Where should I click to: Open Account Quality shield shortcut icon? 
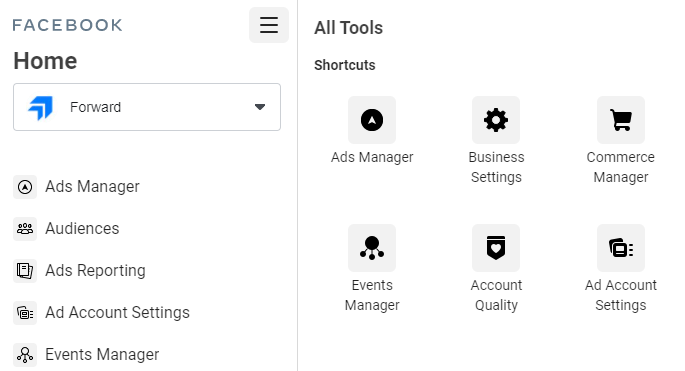coord(496,248)
